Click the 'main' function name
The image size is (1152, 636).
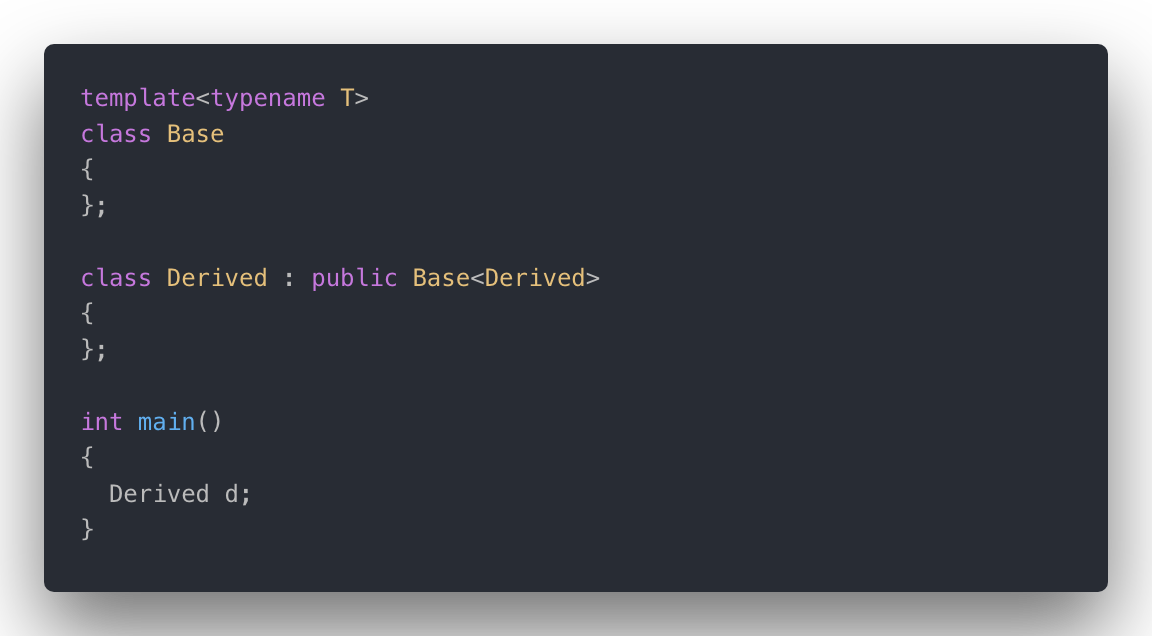(x=167, y=422)
